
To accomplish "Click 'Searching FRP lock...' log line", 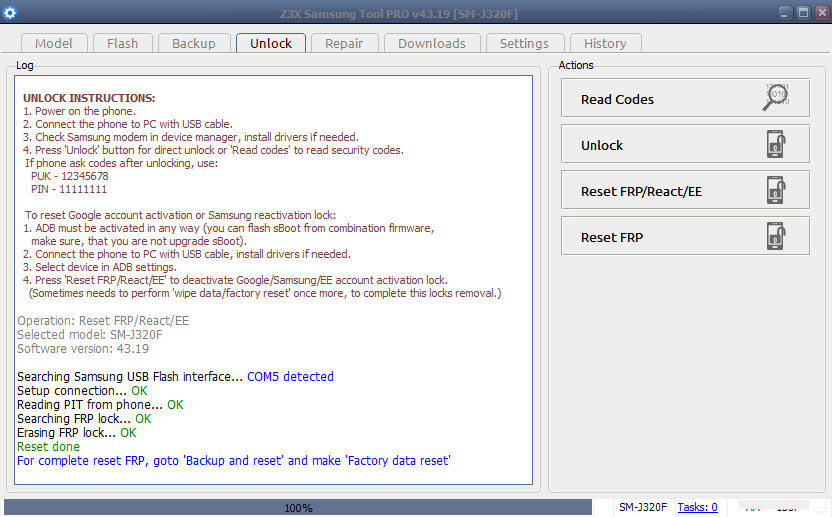I will [84, 419].
